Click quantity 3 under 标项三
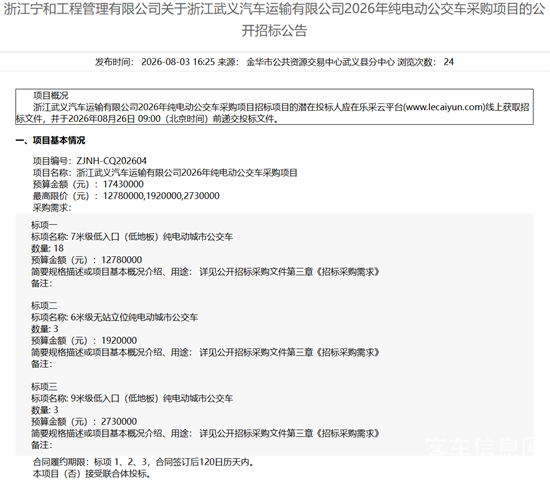 (56, 410)
